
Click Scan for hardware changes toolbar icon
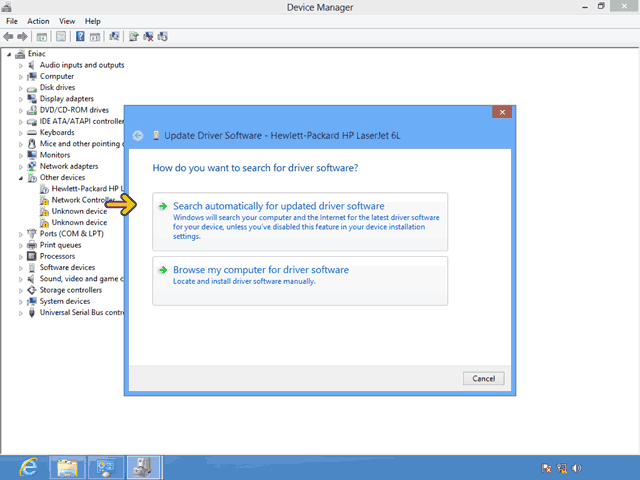pyautogui.click(x=114, y=37)
